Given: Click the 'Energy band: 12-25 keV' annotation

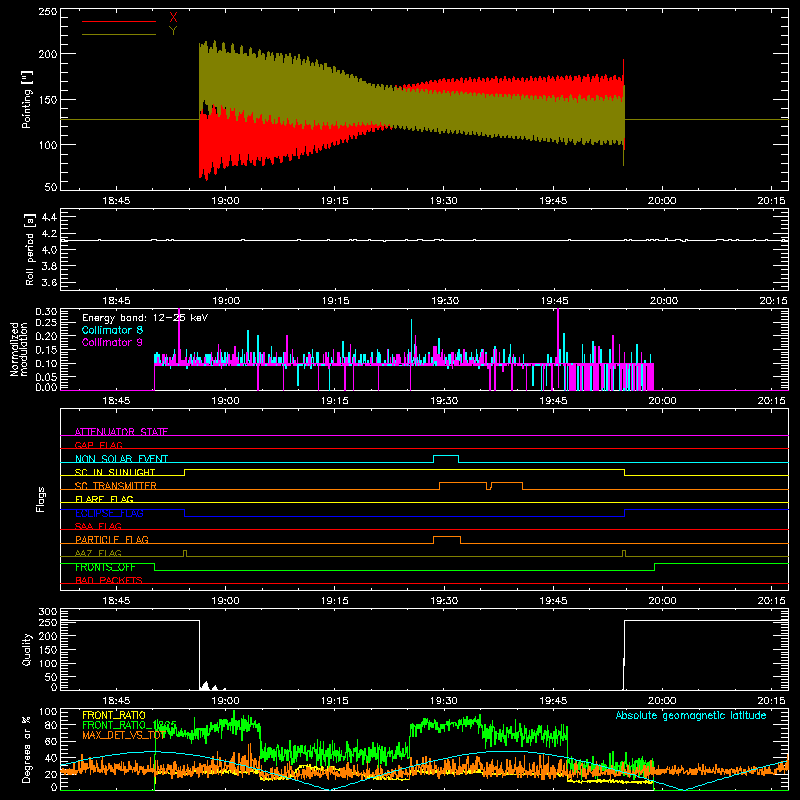Looking at the screenshot, I should [145, 318].
